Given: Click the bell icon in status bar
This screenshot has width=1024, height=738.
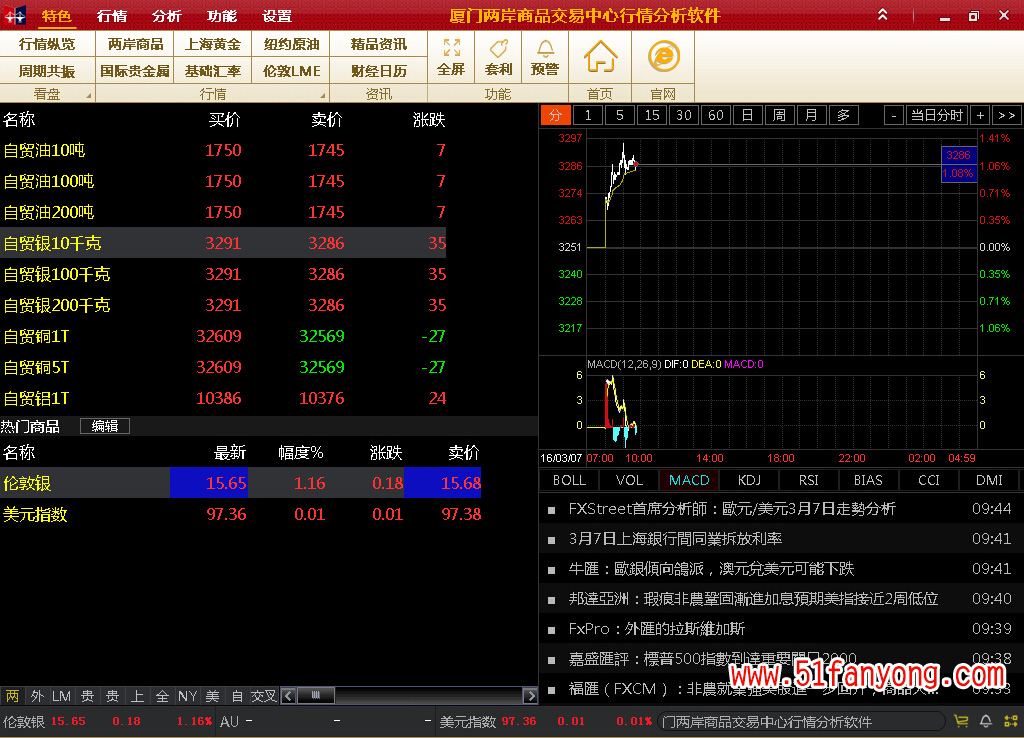Looking at the screenshot, I should point(985,721).
